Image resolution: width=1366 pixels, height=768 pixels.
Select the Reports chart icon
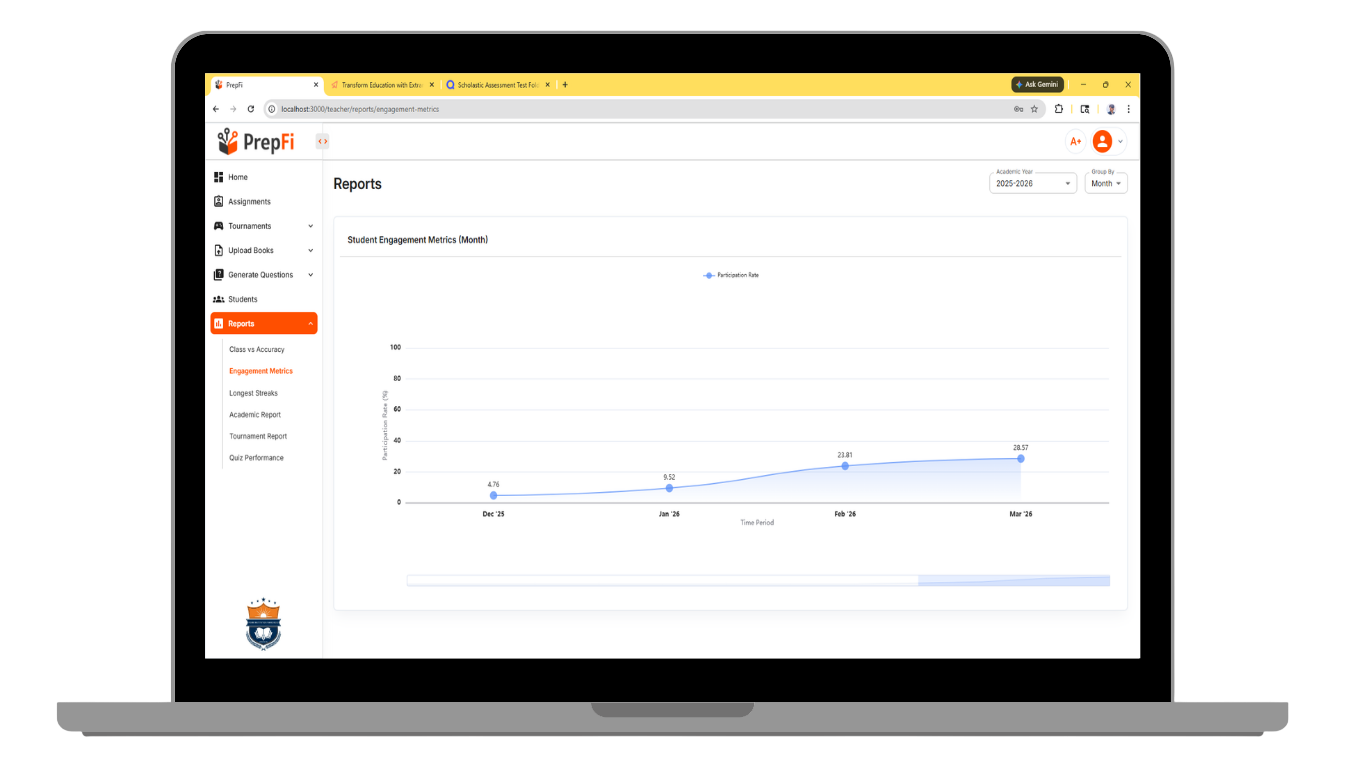coord(219,322)
